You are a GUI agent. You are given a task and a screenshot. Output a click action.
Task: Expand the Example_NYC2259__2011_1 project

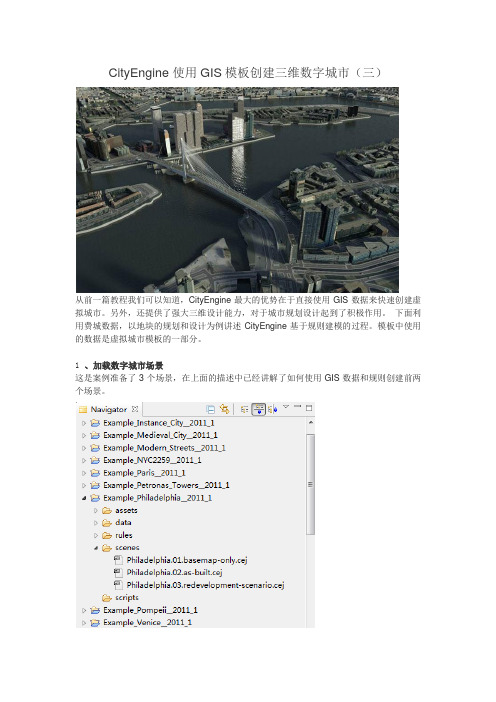pyautogui.click(x=84, y=460)
